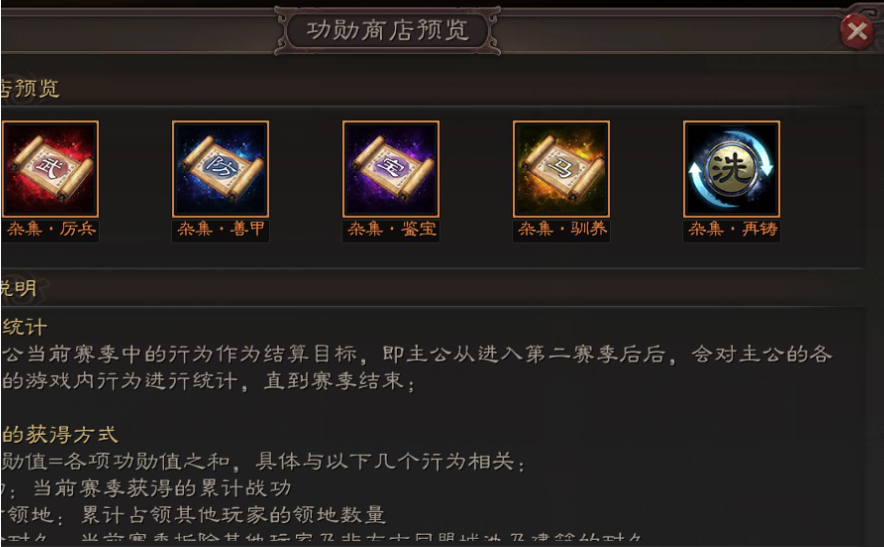Click the shop preview section header
884x547 pixels.
[x=29, y=88]
